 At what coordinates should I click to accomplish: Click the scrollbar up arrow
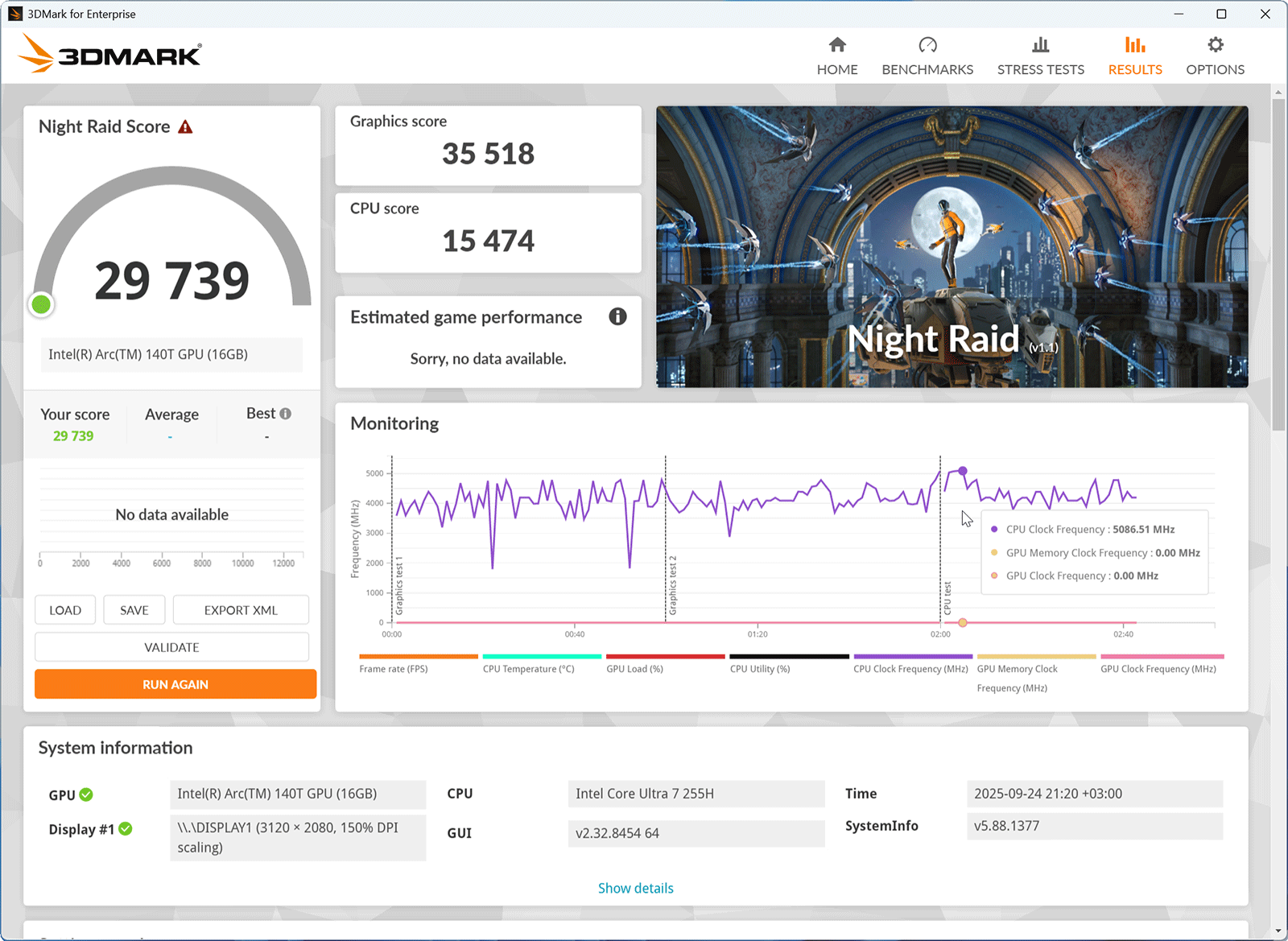click(1278, 92)
